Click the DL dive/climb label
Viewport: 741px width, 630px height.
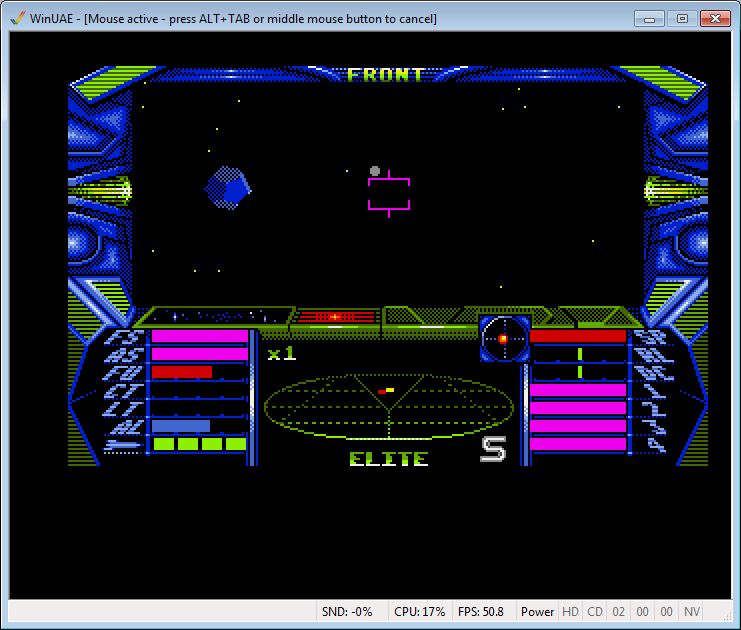(654, 372)
